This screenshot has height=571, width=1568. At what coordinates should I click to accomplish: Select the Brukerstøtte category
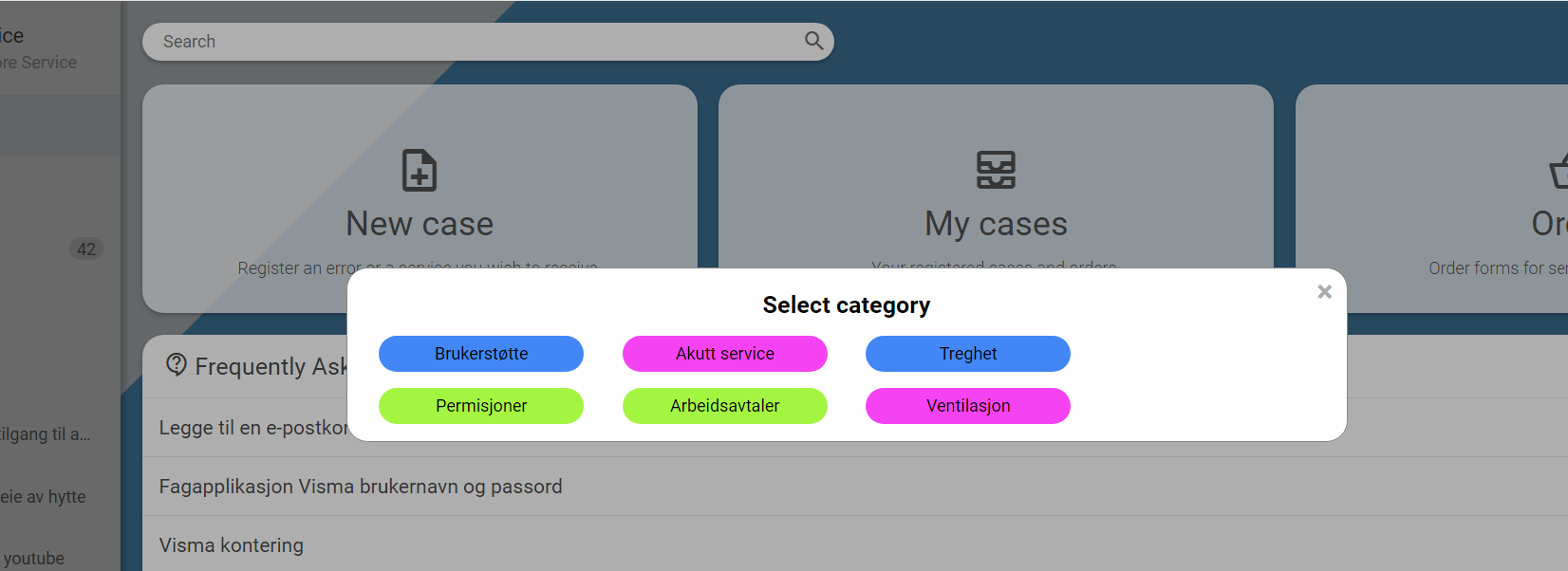click(481, 354)
